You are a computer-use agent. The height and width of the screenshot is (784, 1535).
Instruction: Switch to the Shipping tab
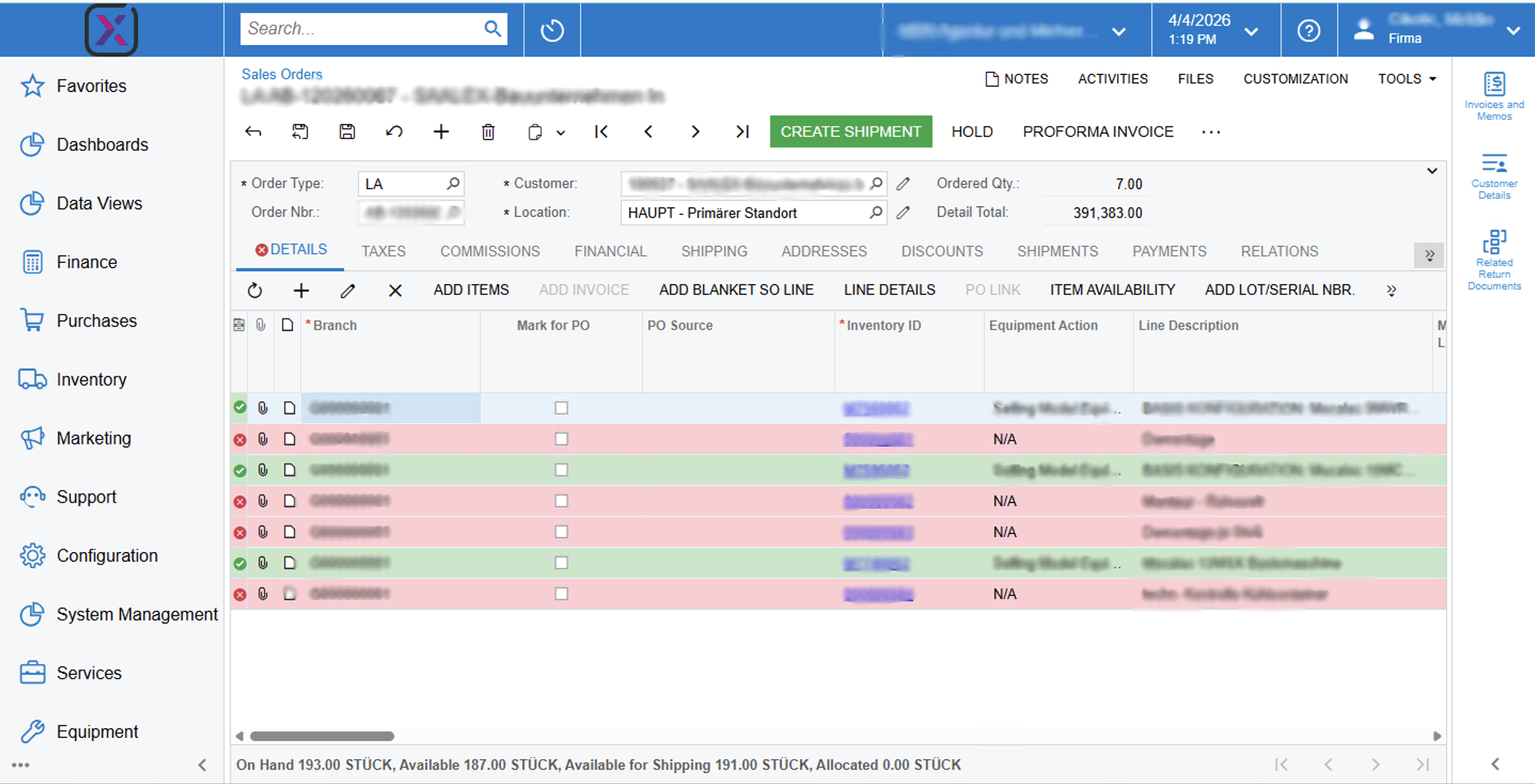coord(714,251)
